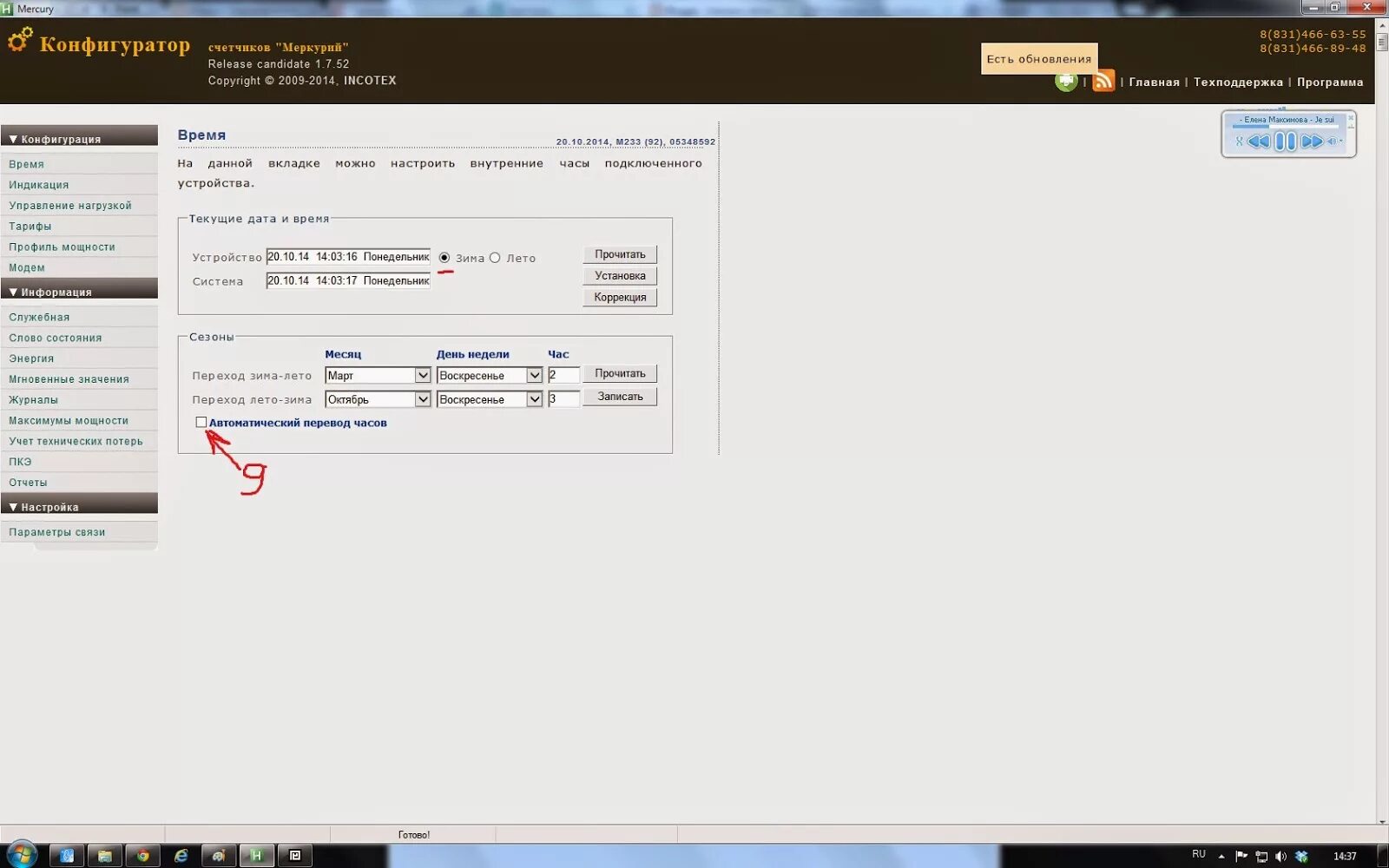Click the green printer icon in header
The width and height of the screenshot is (1389, 868).
coord(1066,82)
